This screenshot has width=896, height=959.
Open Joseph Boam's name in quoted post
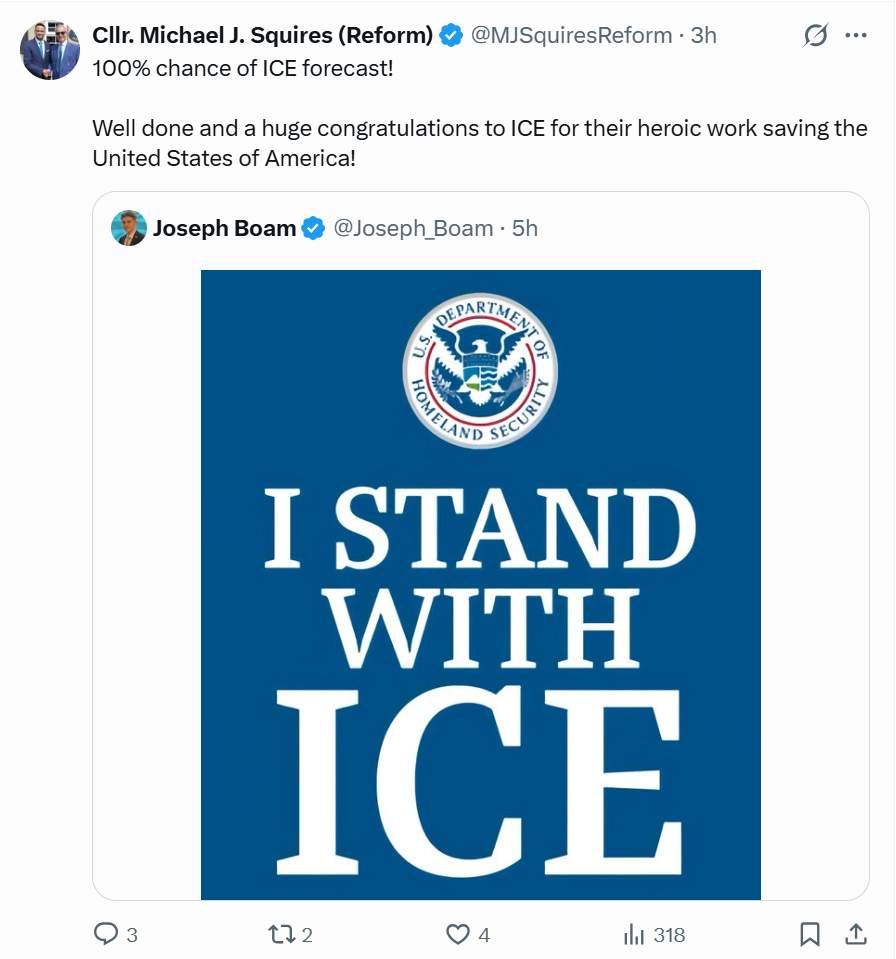tap(224, 228)
